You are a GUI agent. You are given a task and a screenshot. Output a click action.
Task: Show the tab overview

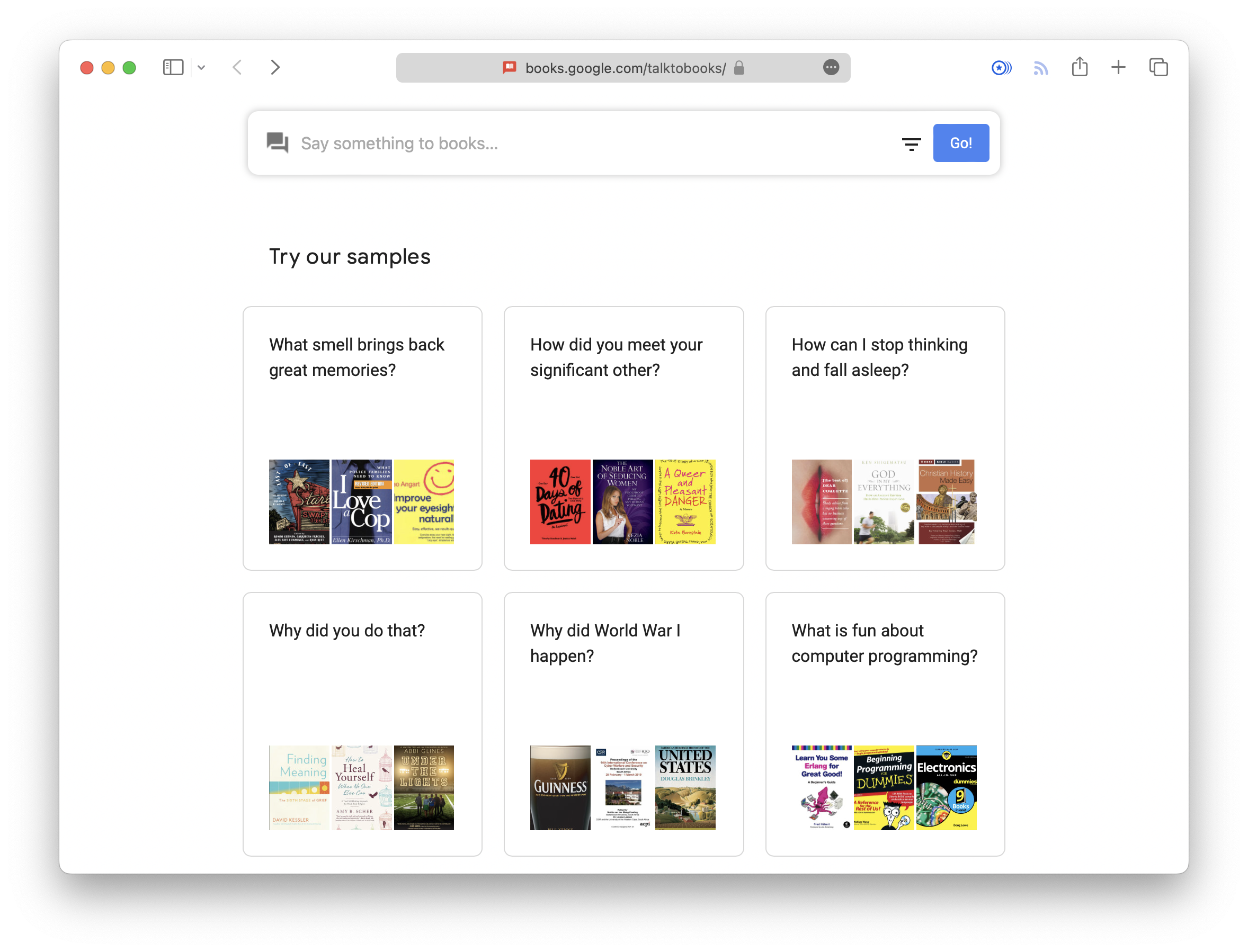pyautogui.click(x=1158, y=67)
